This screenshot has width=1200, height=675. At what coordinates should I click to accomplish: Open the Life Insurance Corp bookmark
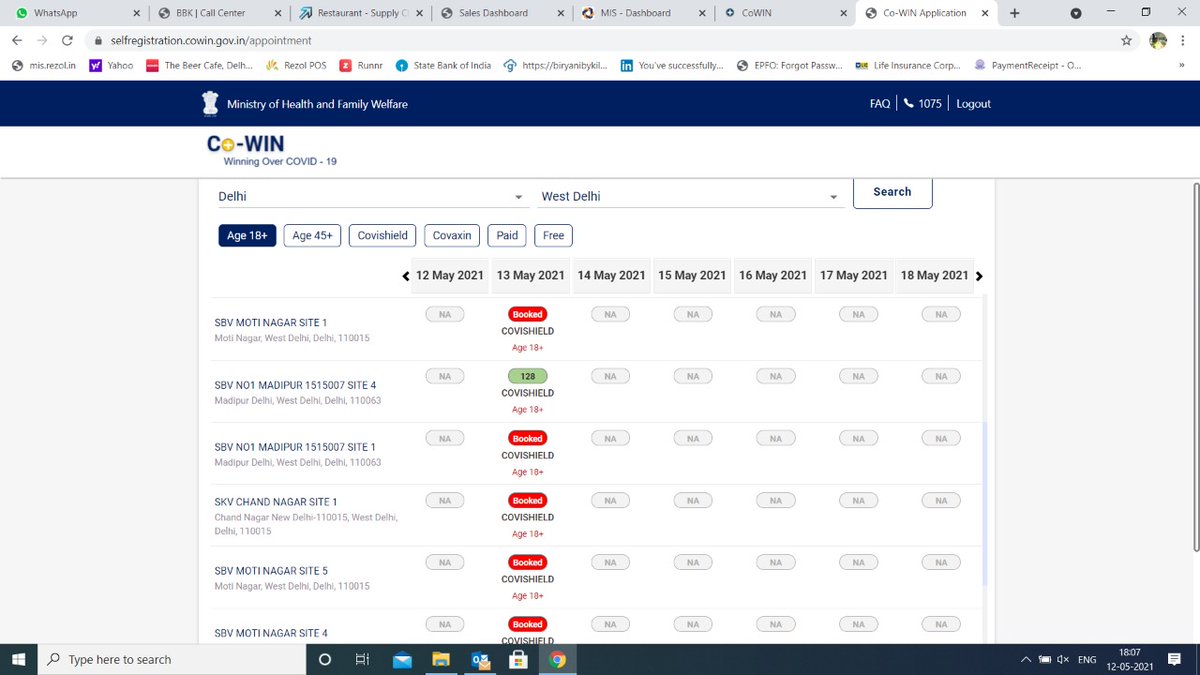click(x=908, y=66)
